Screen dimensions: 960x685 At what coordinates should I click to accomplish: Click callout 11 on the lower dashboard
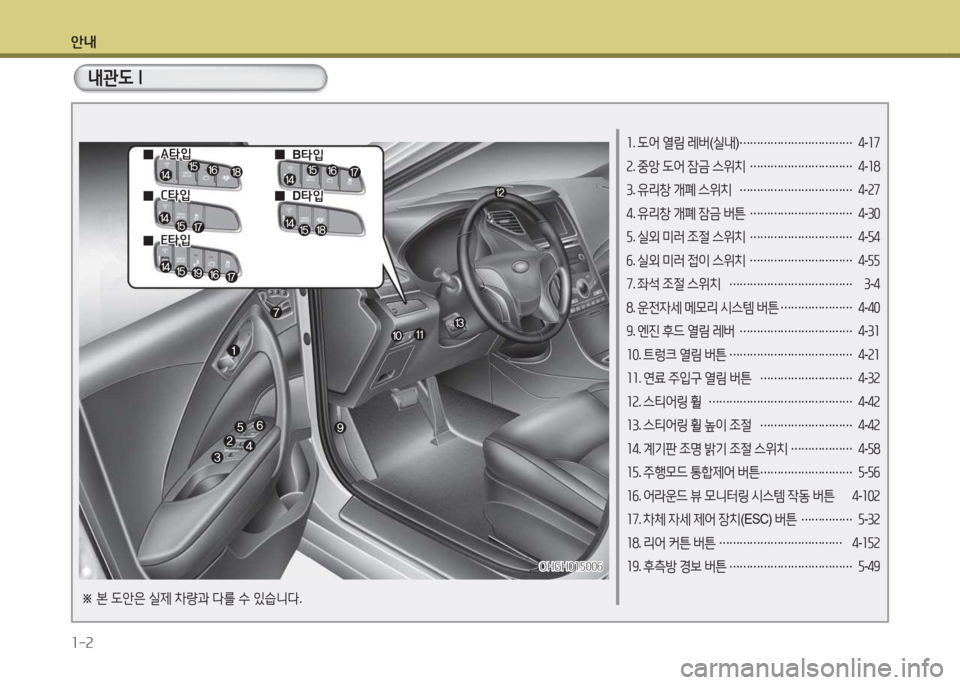419,334
